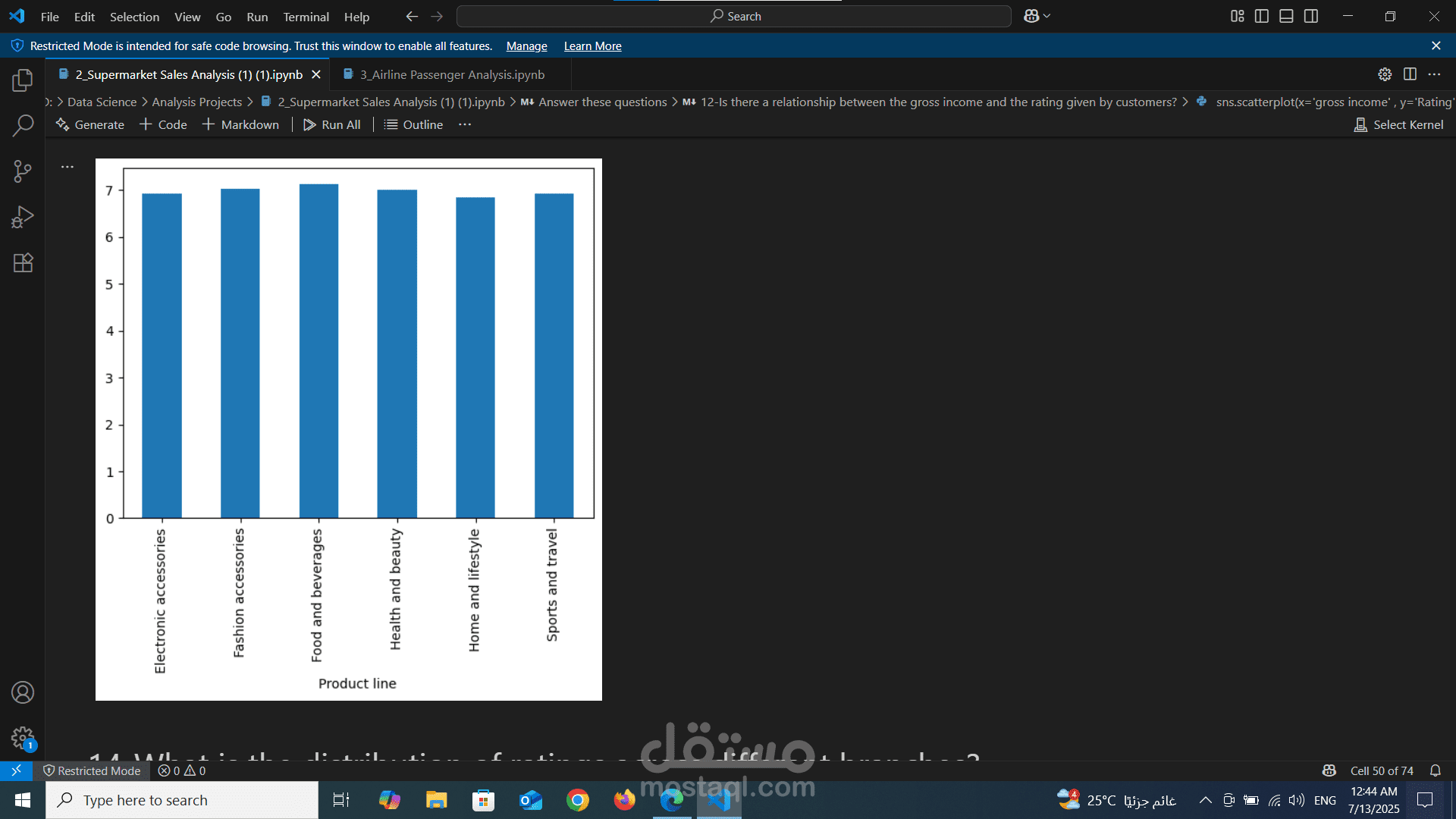The image size is (1456, 819).
Task: Click the Manage link in banner
Action: tap(526, 46)
